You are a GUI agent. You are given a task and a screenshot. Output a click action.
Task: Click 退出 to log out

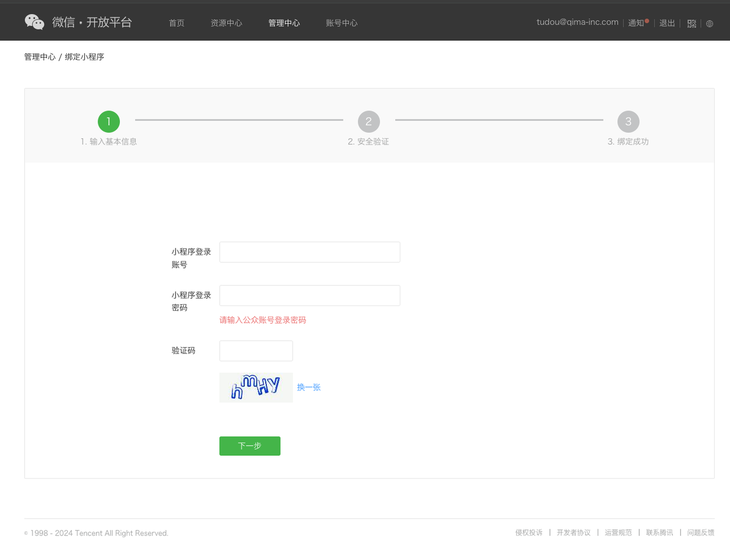pos(667,23)
